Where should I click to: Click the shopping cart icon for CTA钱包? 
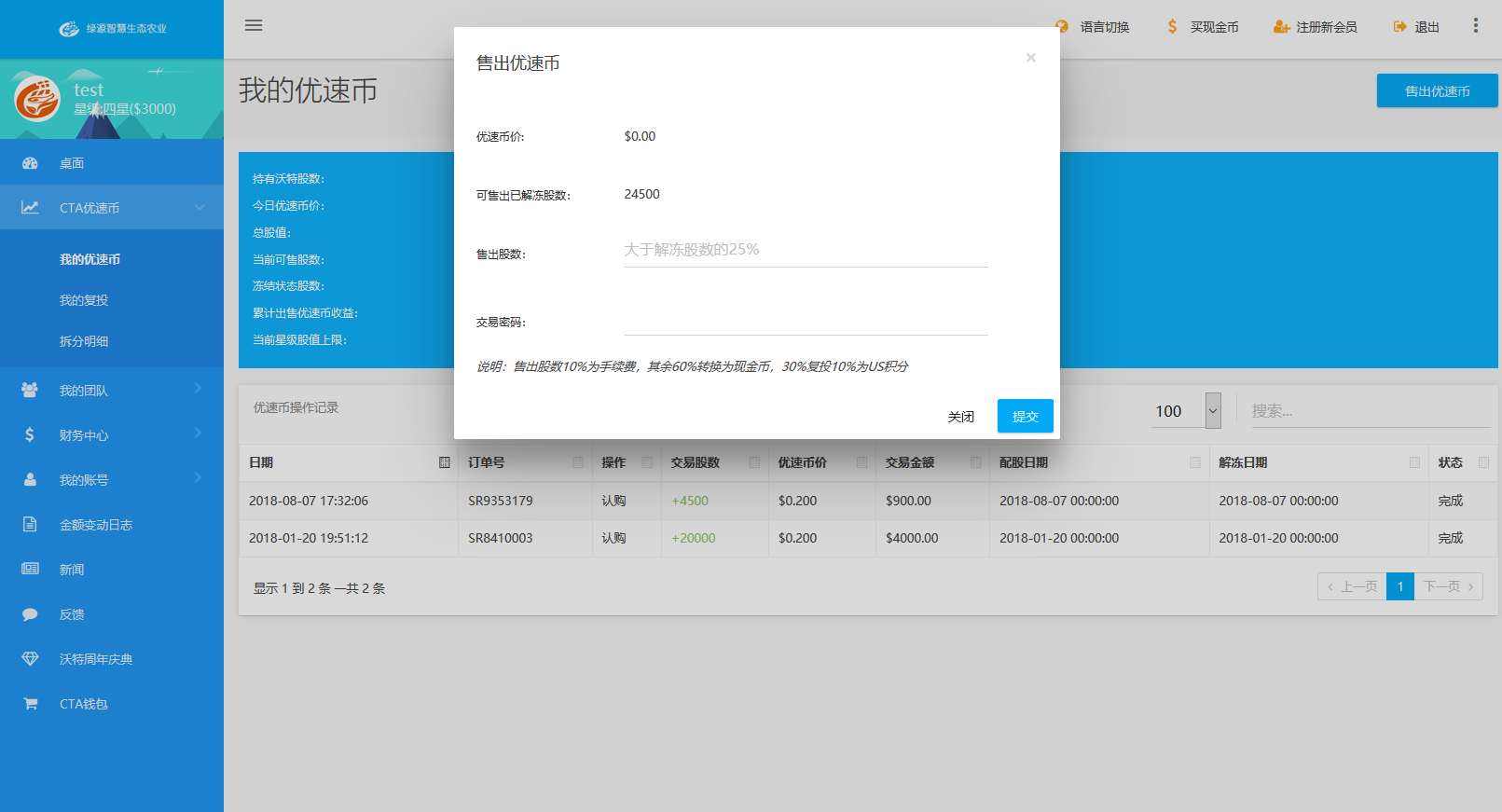(30, 704)
